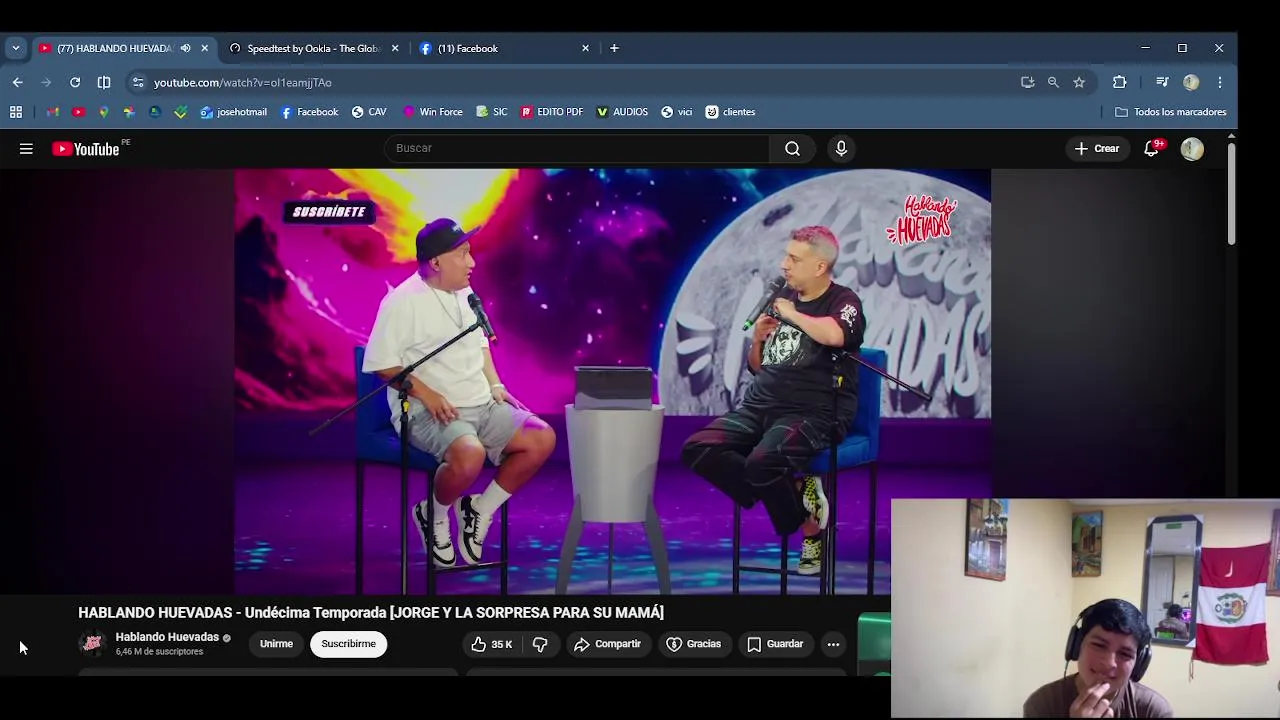Open Google Maps bookmark icon
This screenshot has height=720, width=1280.
(103, 112)
